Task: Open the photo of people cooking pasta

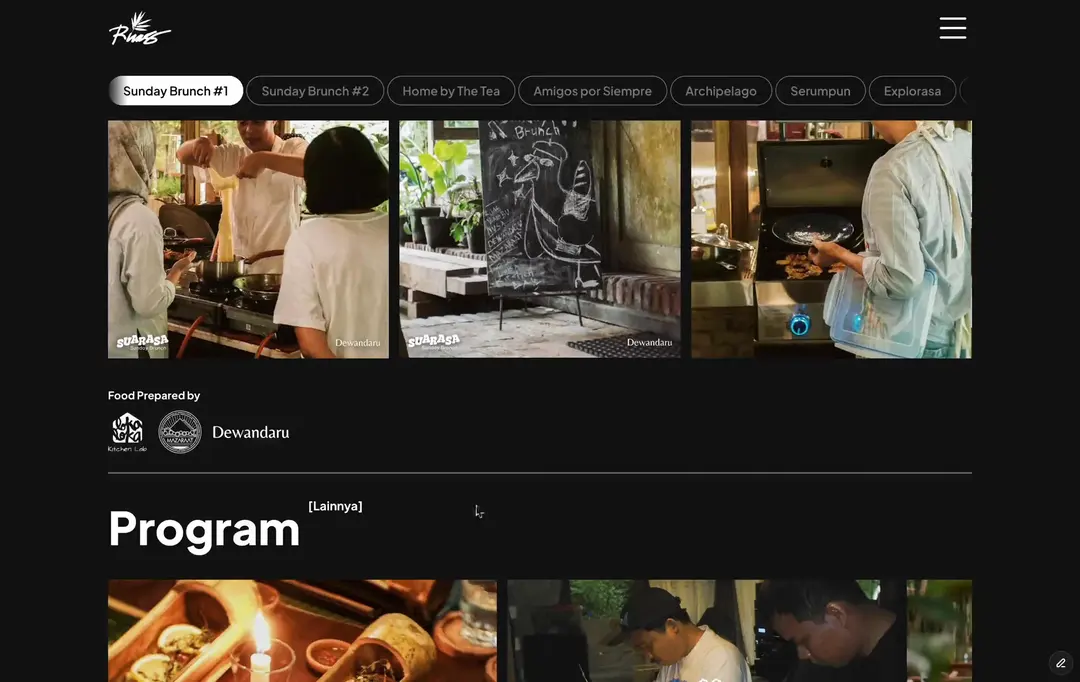Action: (x=248, y=239)
